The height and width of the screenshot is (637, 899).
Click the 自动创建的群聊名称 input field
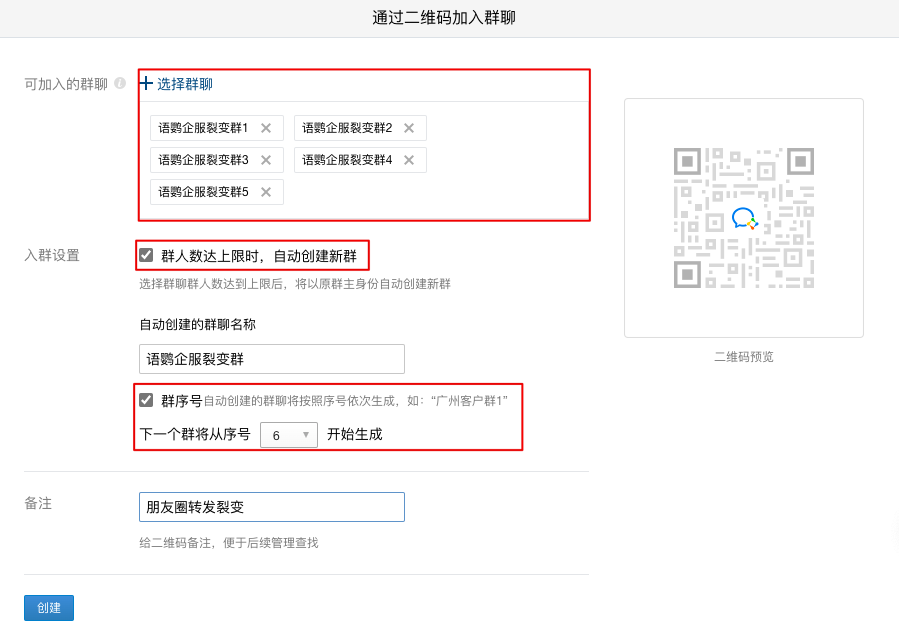(x=271, y=359)
